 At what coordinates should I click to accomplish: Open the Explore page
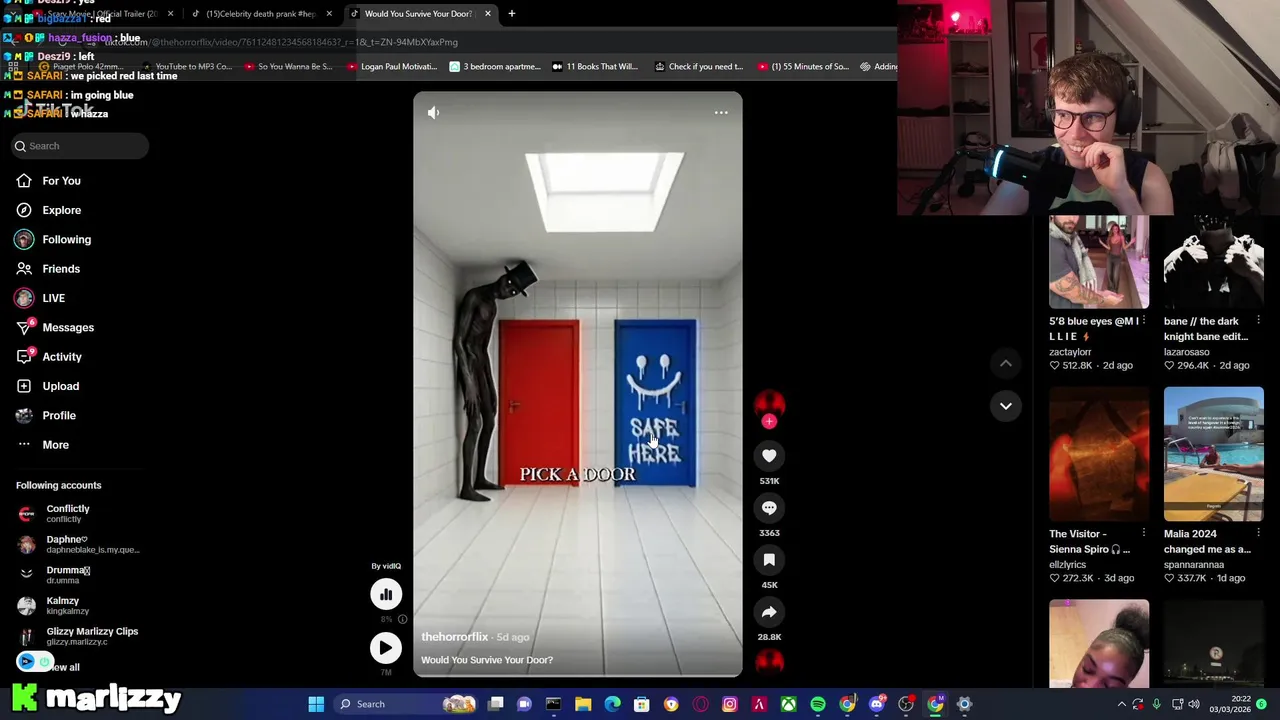click(48, 210)
